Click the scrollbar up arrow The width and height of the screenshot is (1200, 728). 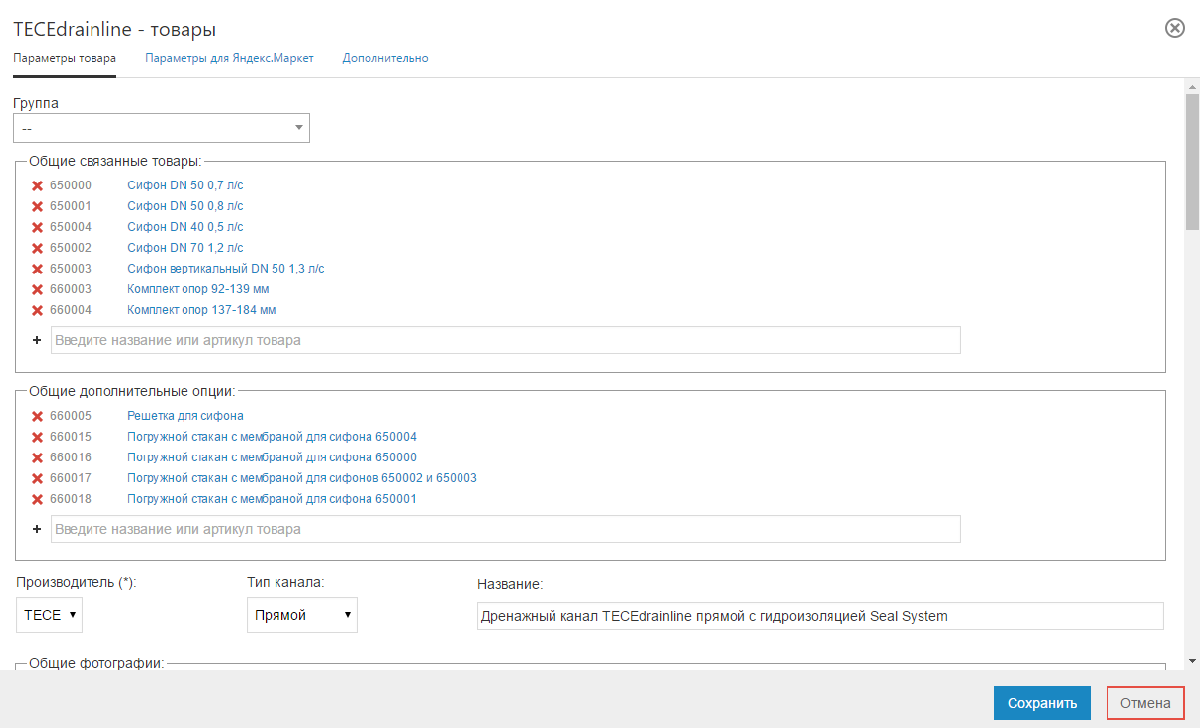pyautogui.click(x=1191, y=85)
